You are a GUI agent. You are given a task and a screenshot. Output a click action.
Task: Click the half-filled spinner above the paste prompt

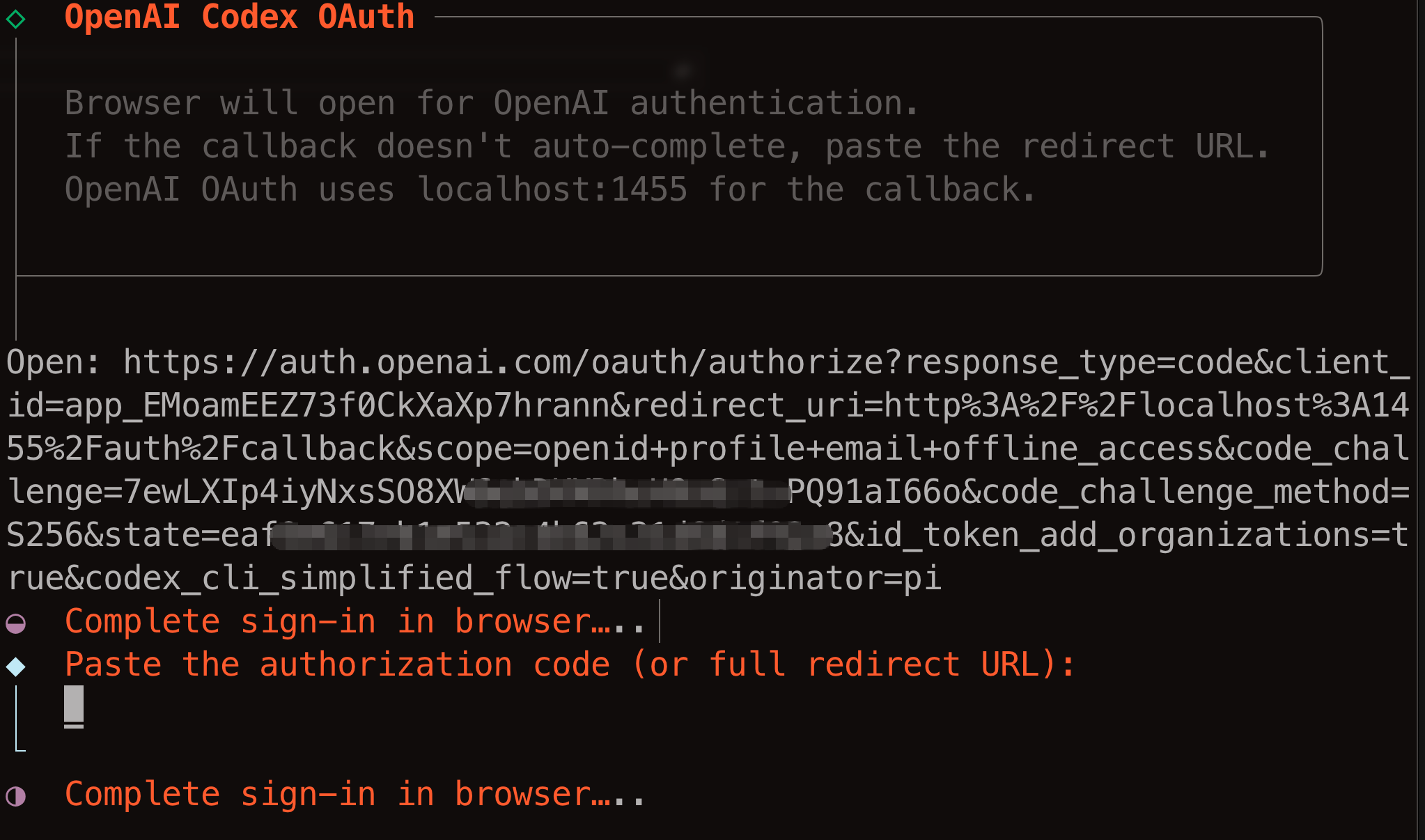[15, 623]
